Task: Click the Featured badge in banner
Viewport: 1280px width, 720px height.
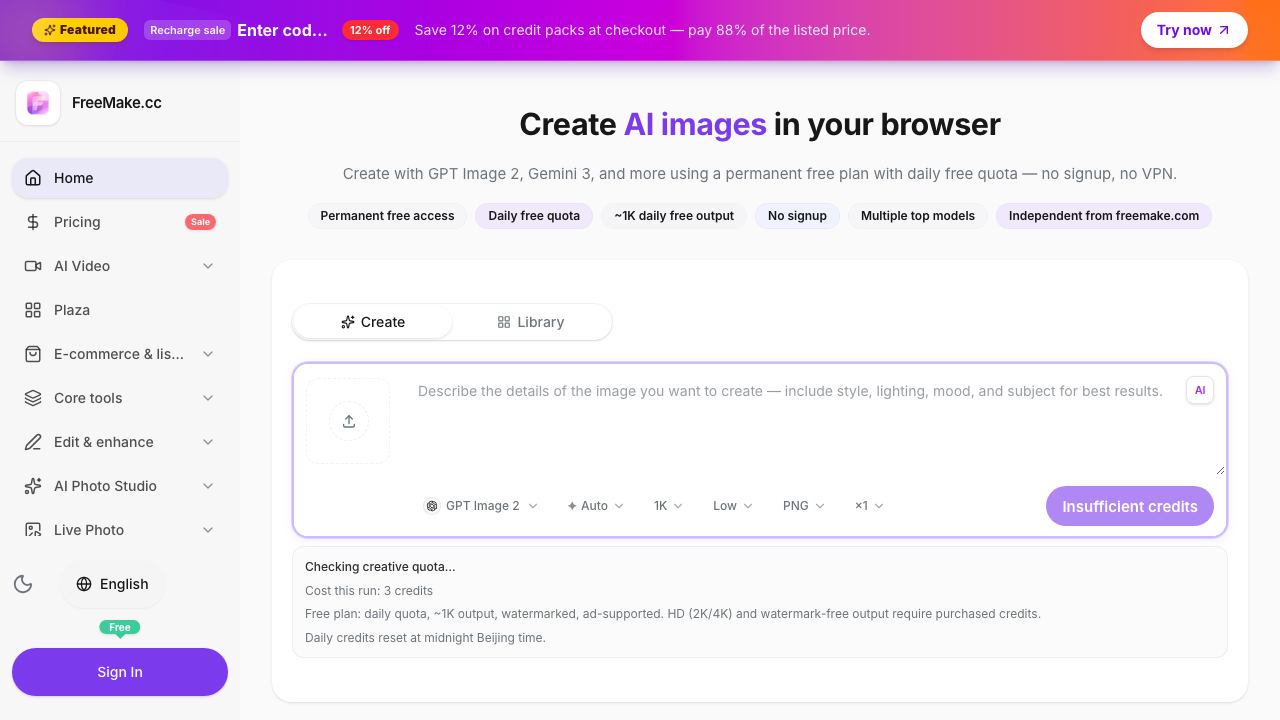Action: (x=80, y=30)
